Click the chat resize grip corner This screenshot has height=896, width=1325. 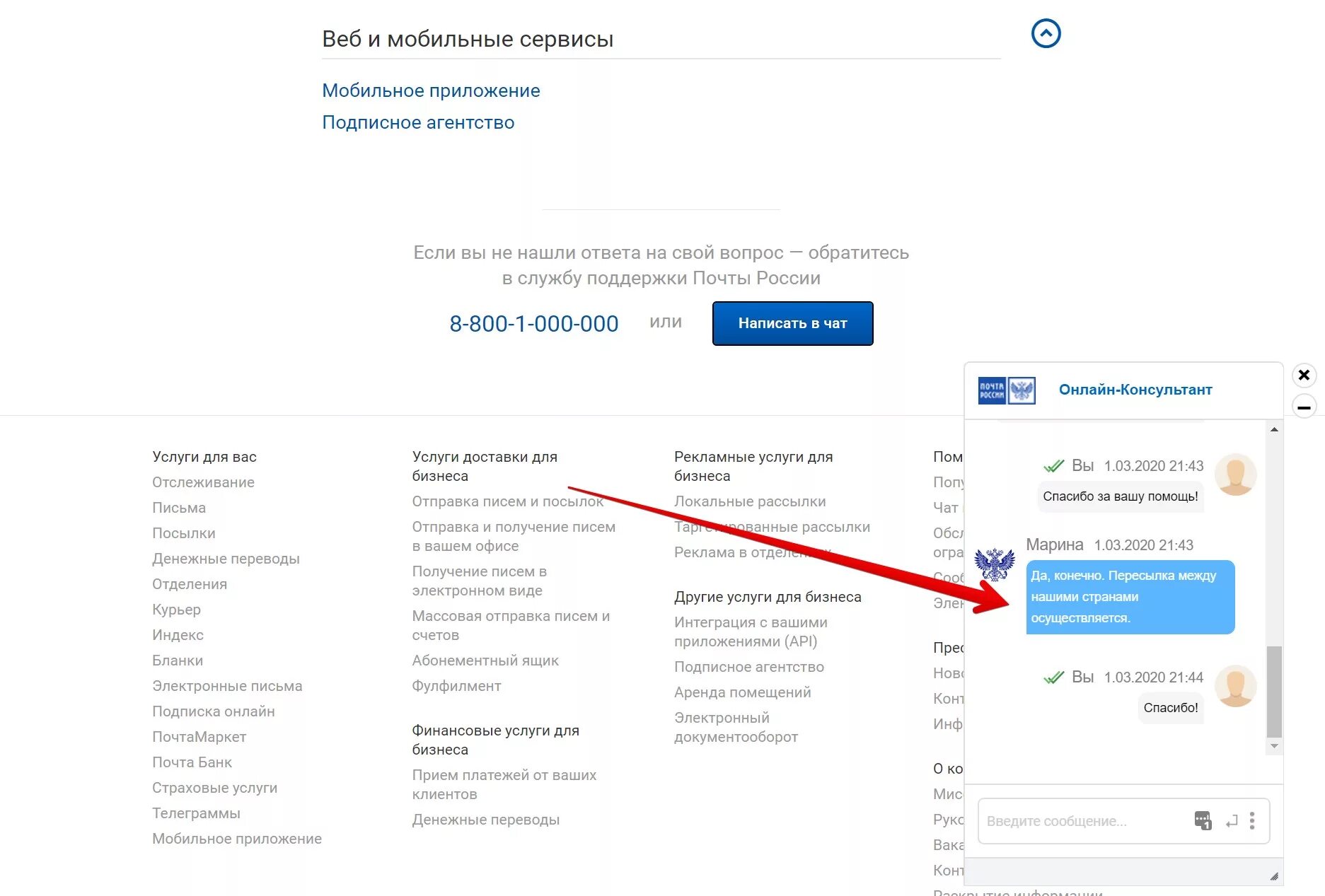click(x=1273, y=876)
